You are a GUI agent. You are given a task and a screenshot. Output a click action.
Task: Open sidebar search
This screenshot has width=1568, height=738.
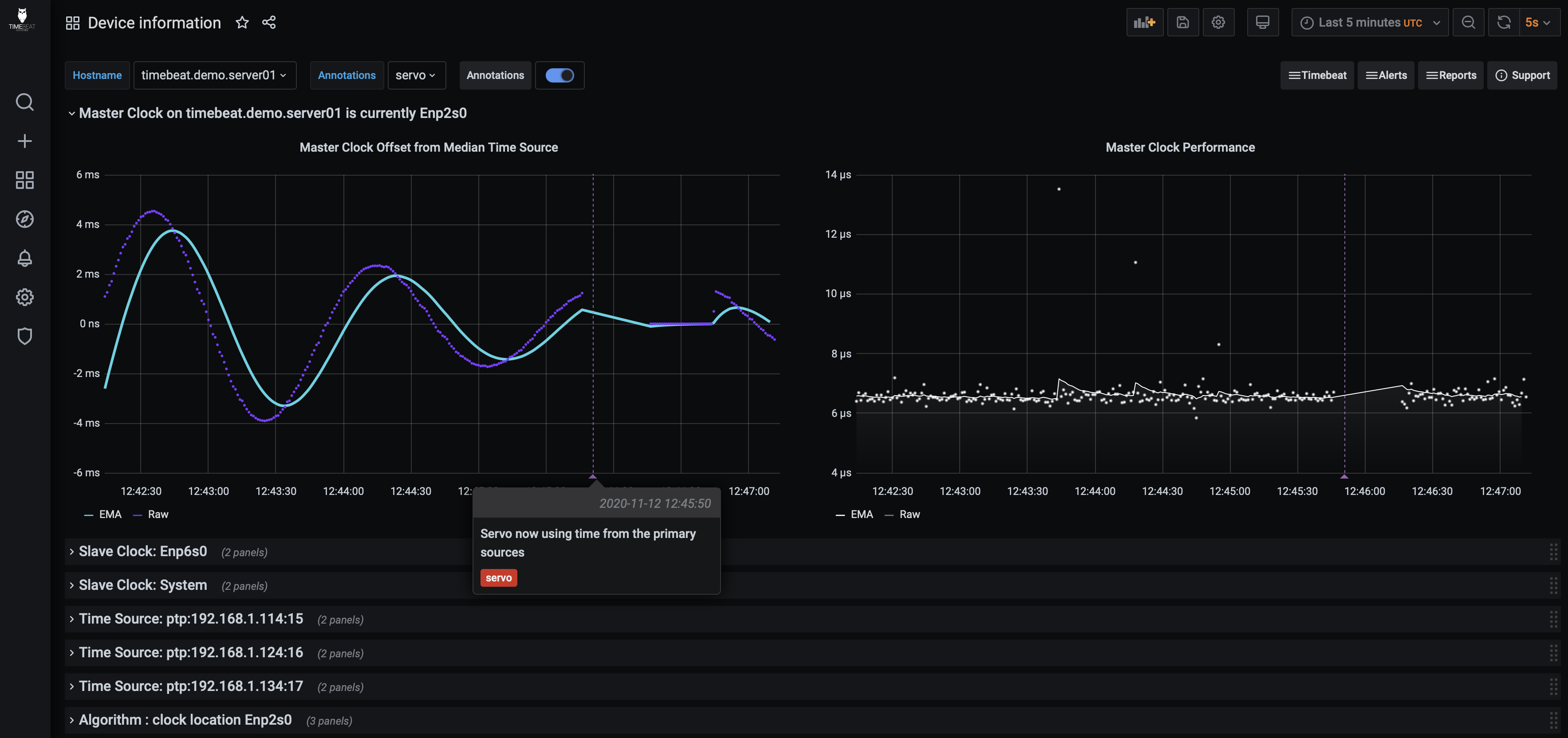pos(24,102)
